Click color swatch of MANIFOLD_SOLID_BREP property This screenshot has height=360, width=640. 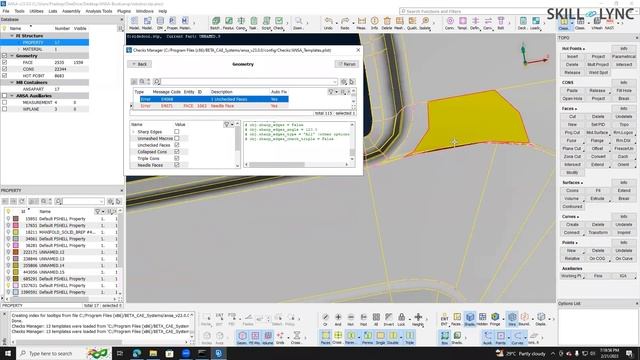[x=16, y=232]
